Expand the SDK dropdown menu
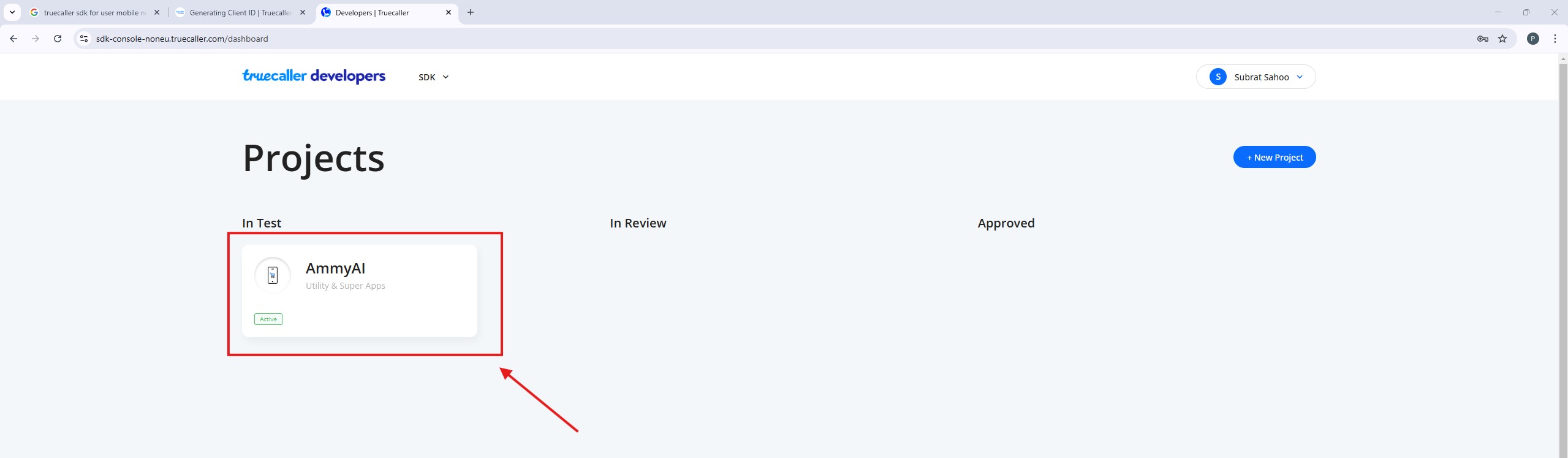1568x458 pixels. (434, 77)
